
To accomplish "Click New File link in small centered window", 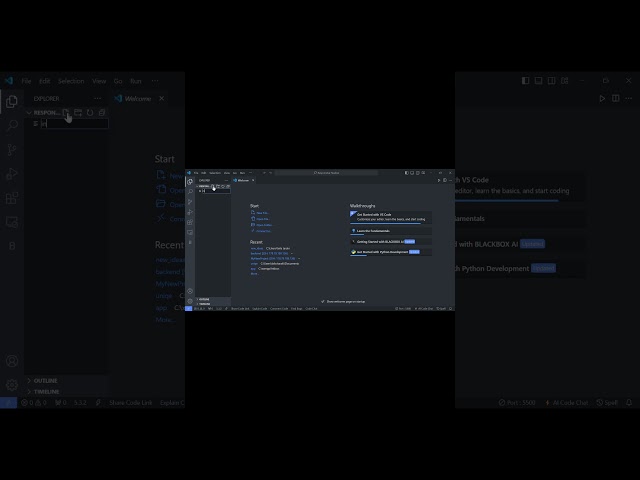I will 260,213.
